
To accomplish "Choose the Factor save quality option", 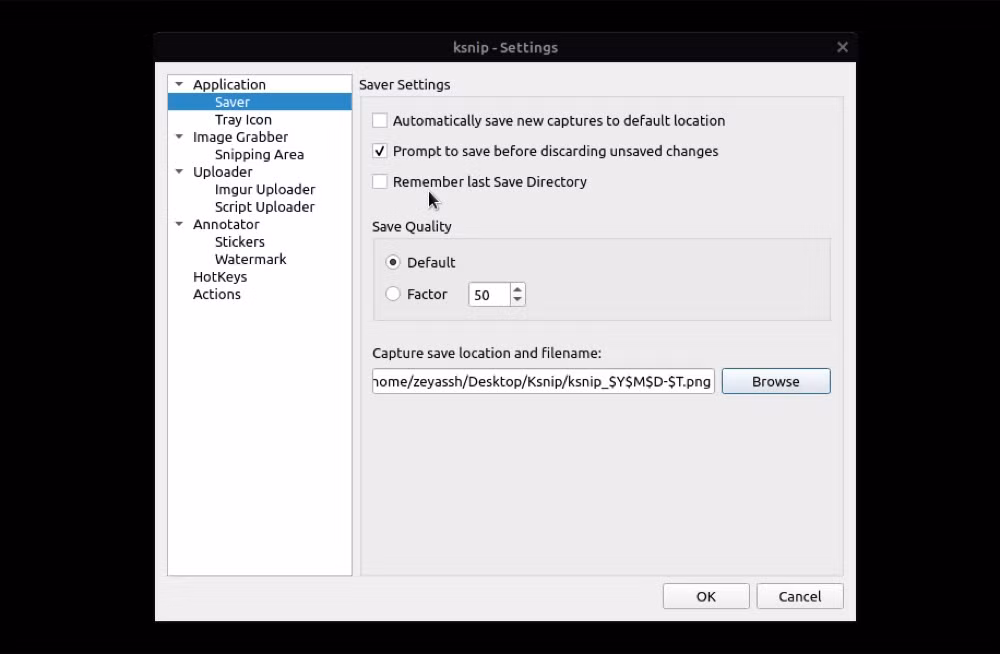I will [x=393, y=294].
